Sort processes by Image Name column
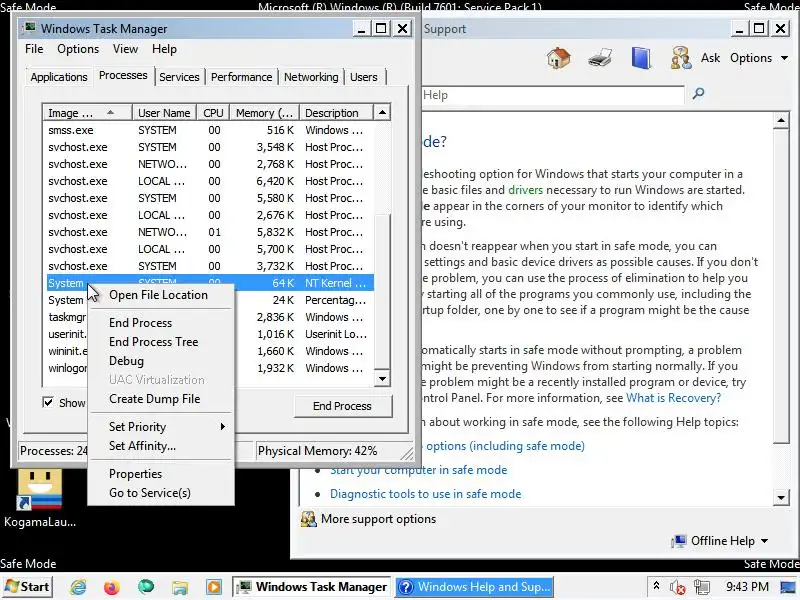The image size is (800, 600). coord(87,112)
